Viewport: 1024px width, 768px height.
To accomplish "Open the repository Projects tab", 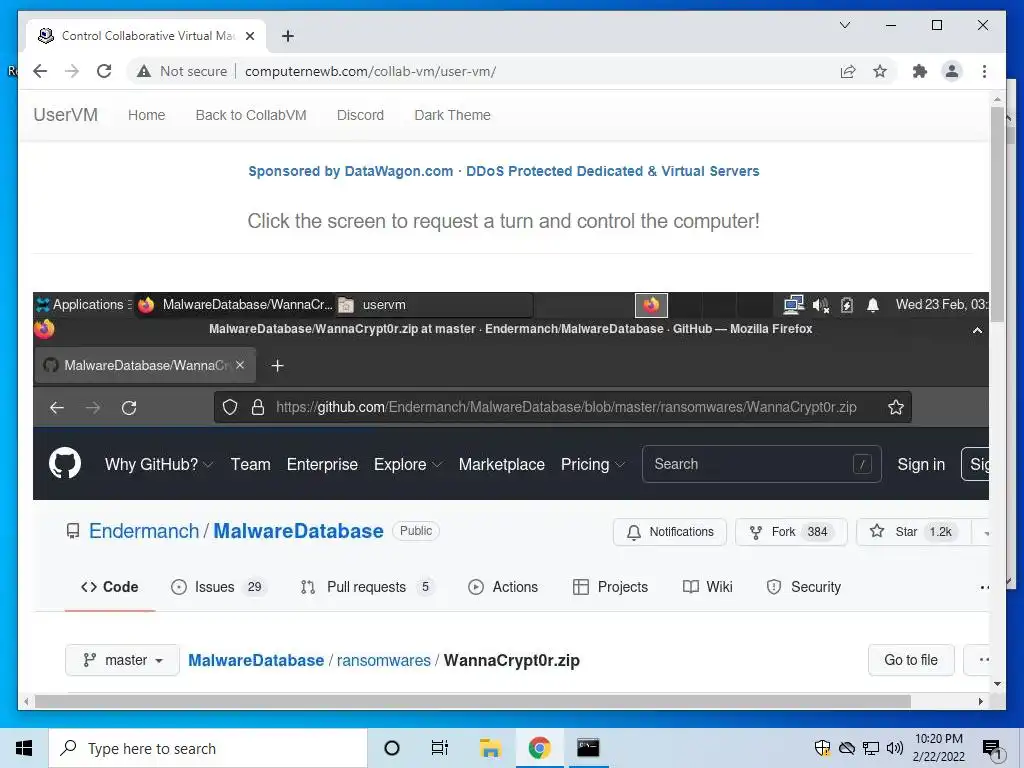I will pos(610,587).
